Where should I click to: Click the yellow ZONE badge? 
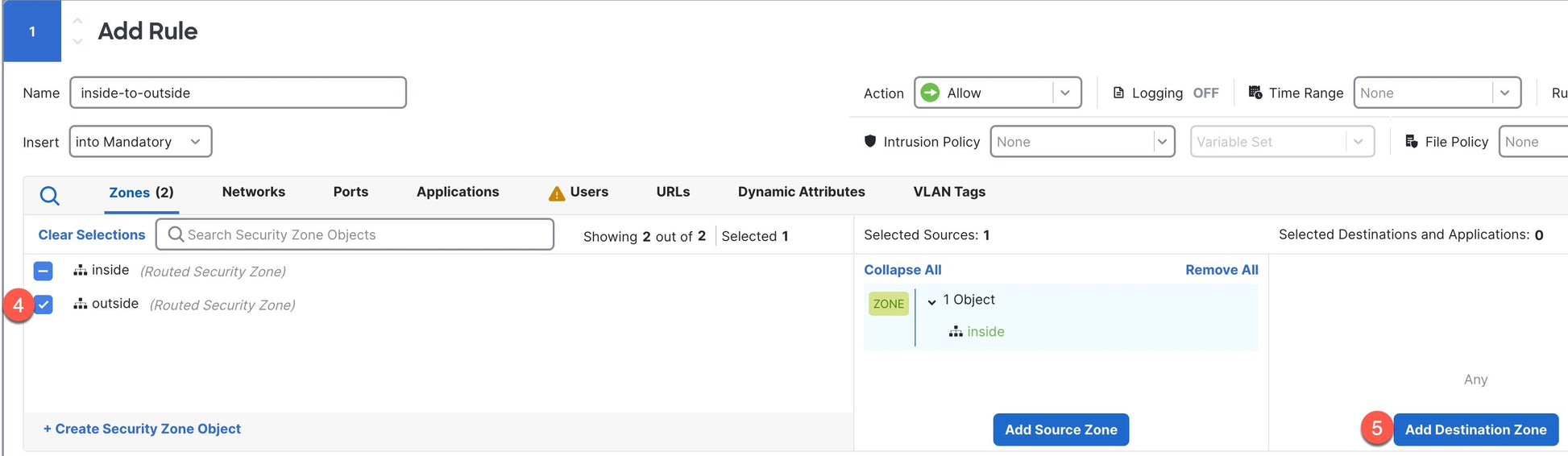888,304
